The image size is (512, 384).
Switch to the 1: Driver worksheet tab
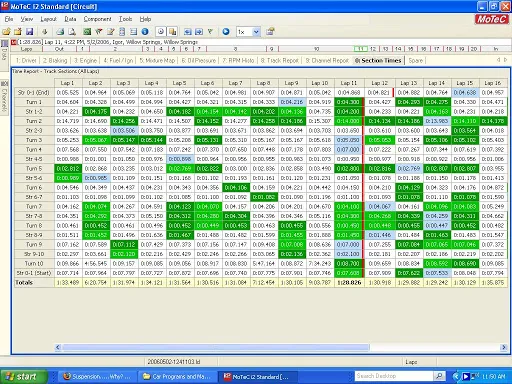click(x=26, y=60)
